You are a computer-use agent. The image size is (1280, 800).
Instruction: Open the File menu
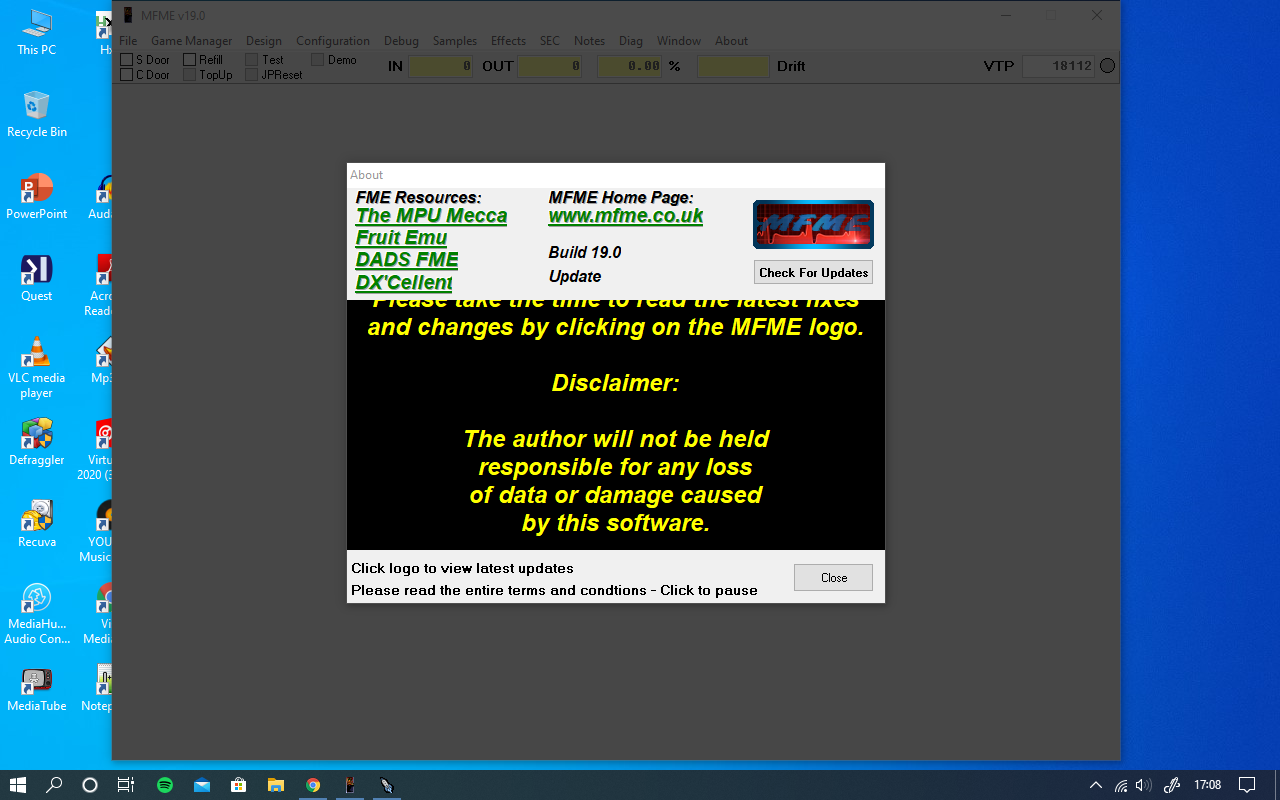coord(128,41)
